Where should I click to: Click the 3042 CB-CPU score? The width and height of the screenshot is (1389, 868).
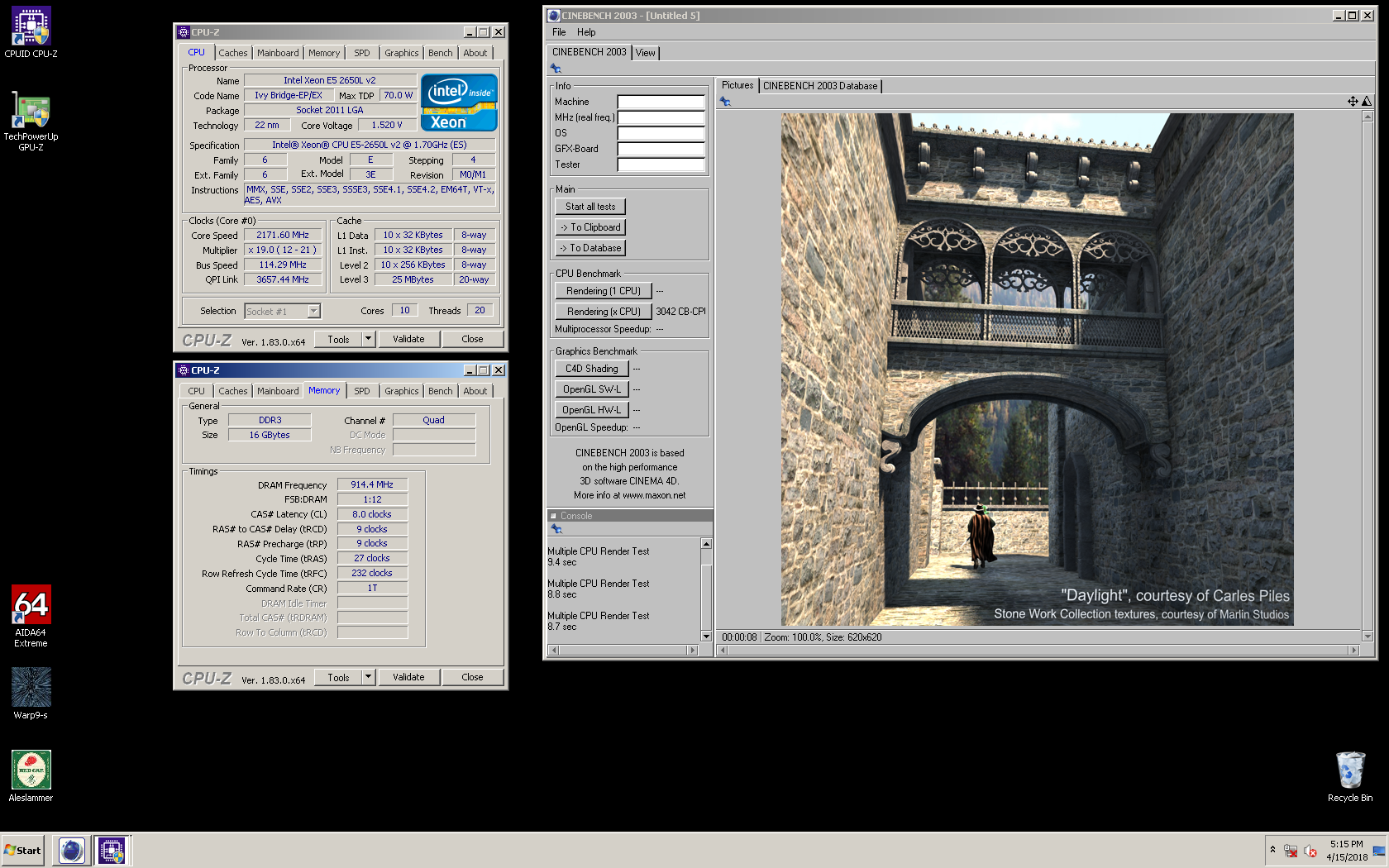[681, 312]
